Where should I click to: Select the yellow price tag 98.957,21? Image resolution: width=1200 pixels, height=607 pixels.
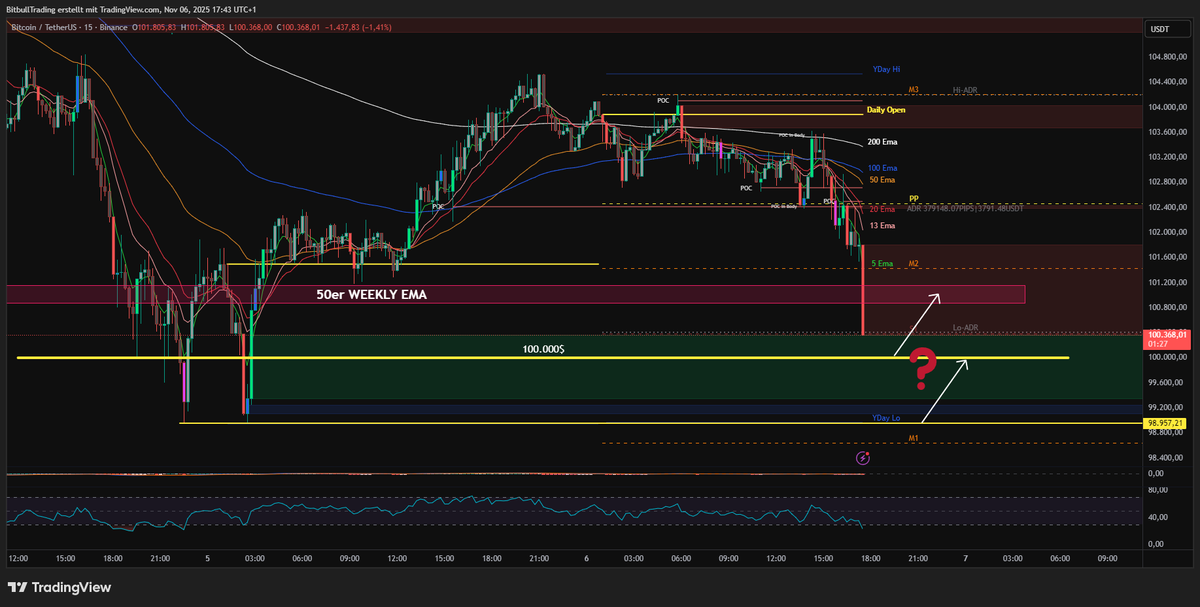(1165, 423)
